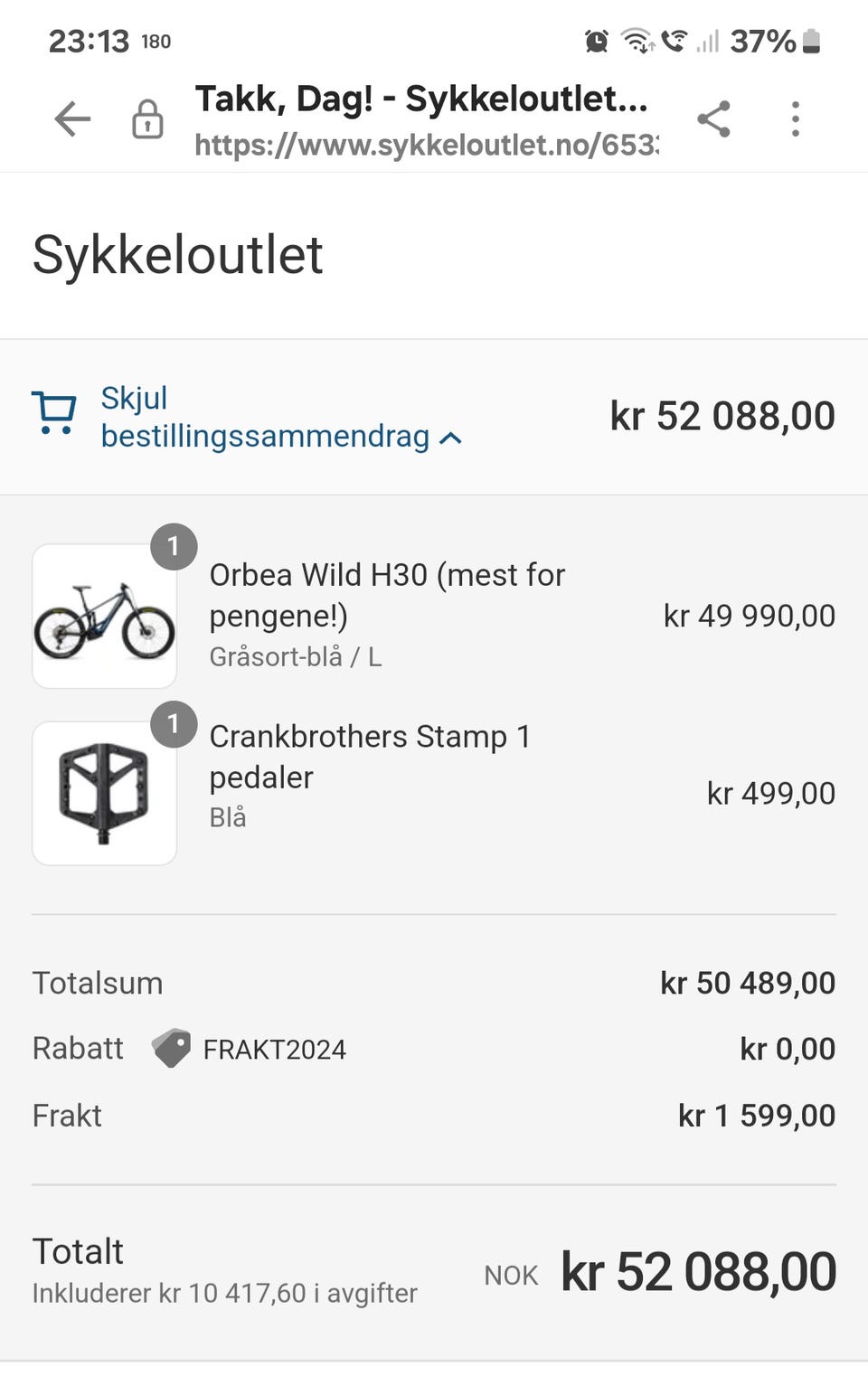
Task: Tap the padlock site security icon
Action: 147,119
